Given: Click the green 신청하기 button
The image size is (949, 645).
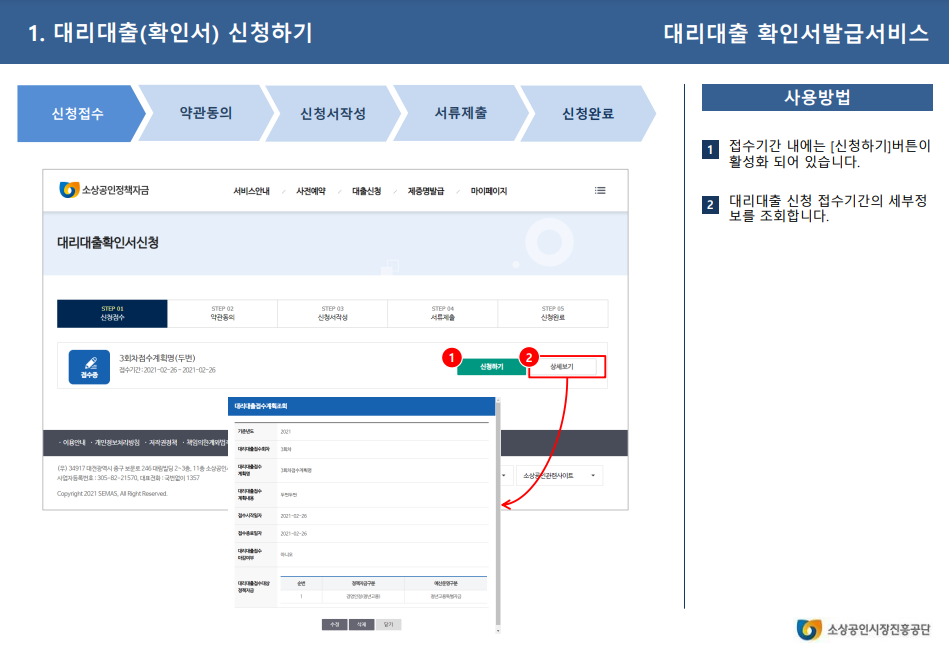Looking at the screenshot, I should [x=491, y=367].
